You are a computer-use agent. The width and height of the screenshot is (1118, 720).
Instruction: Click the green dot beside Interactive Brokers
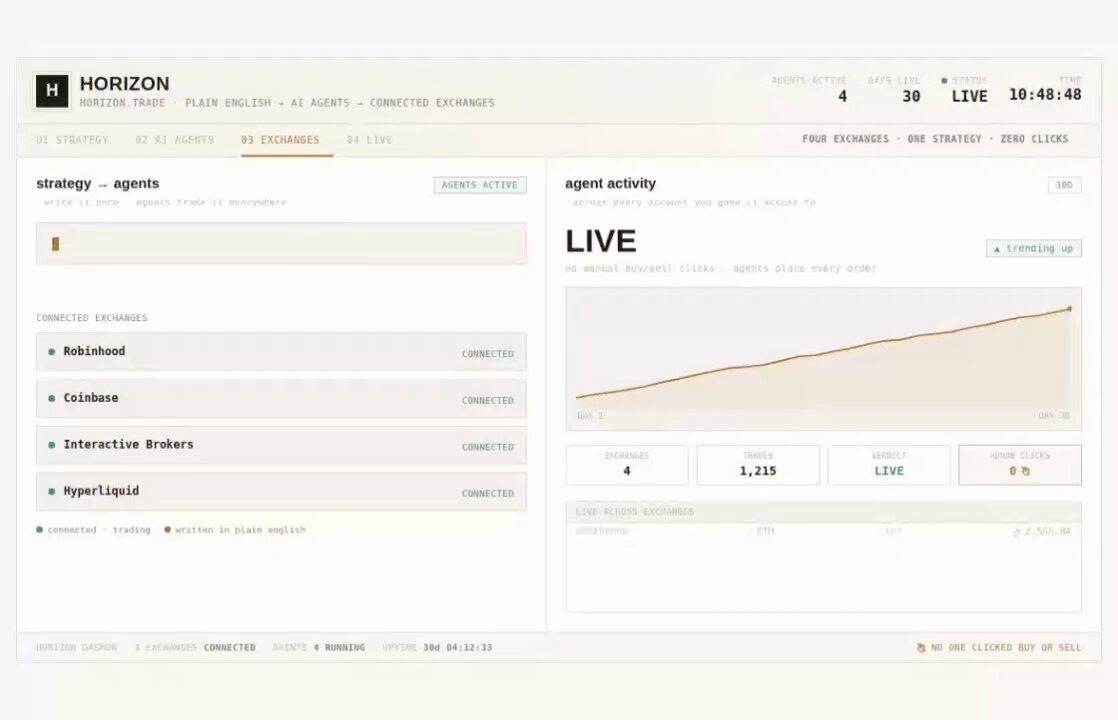[x=51, y=445]
